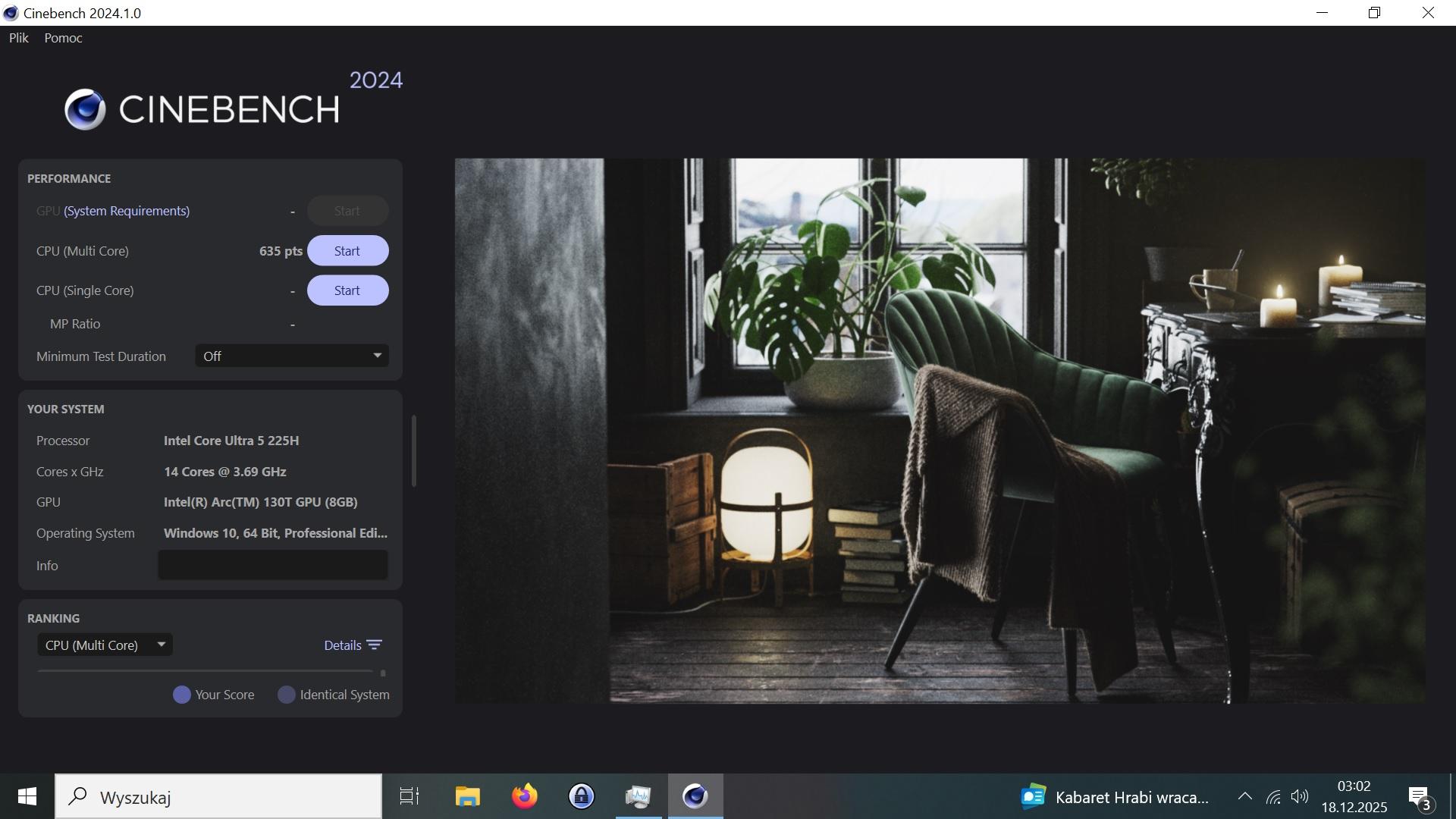The height and width of the screenshot is (819, 1456).
Task: Start the CPU (Single Core) test
Action: (347, 290)
